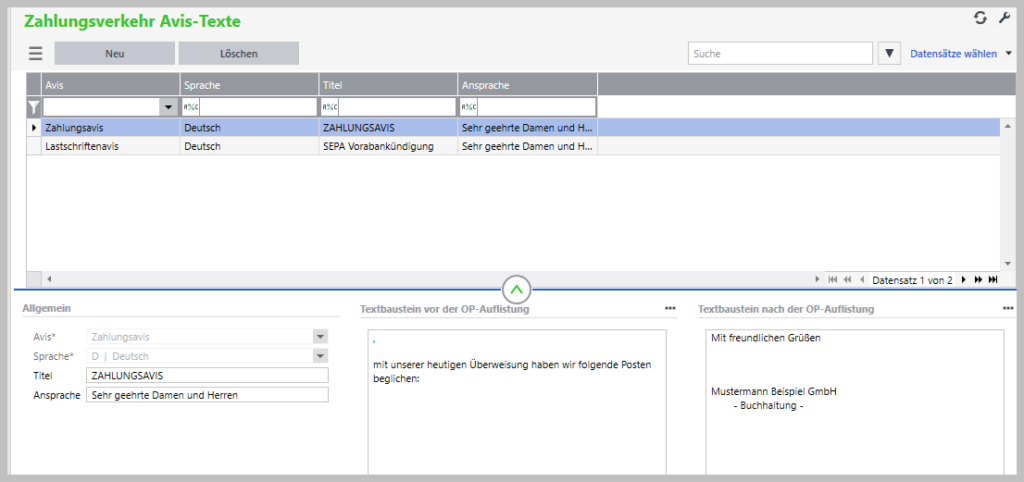
Task: Click the filter funnel icon in the grid
Action: click(33, 107)
